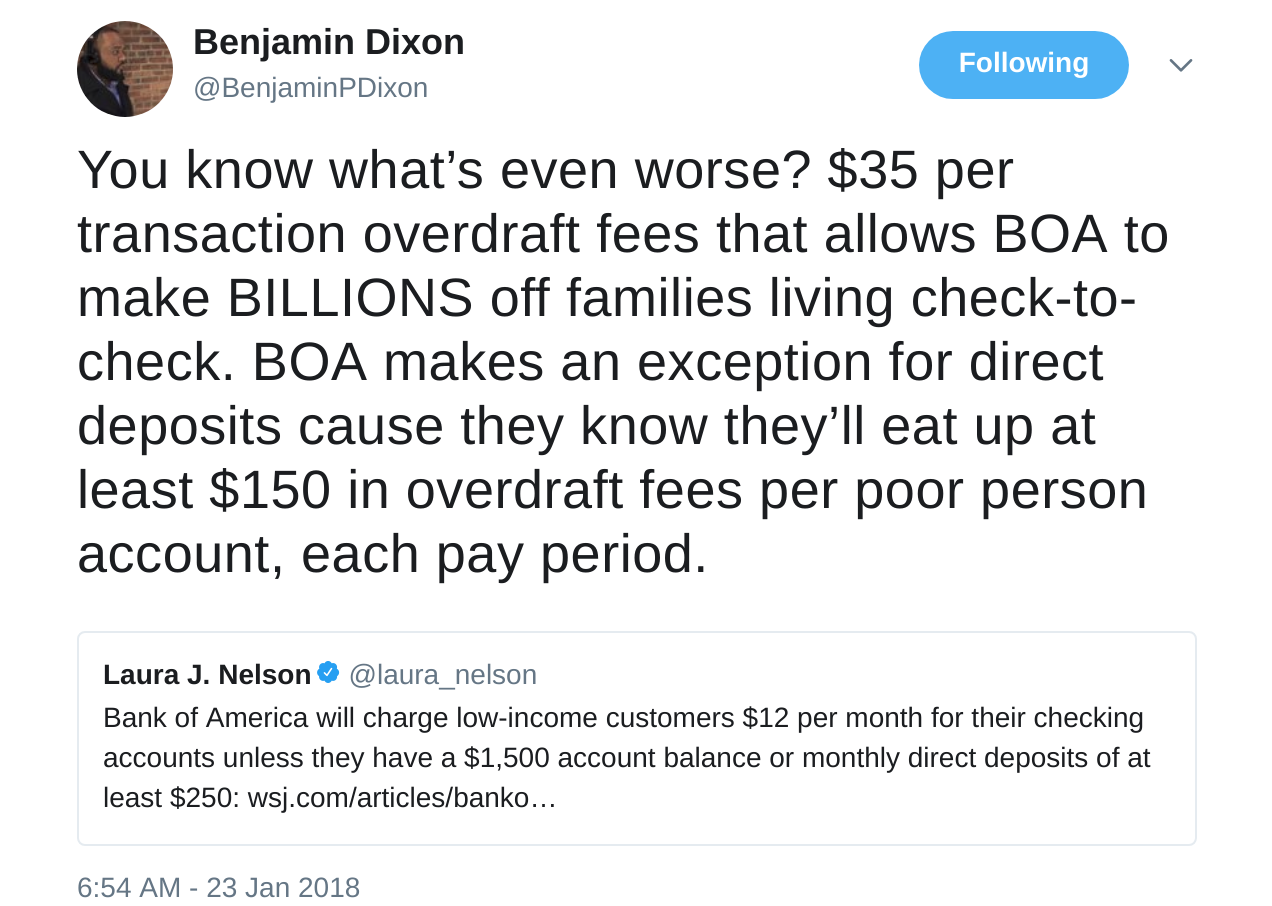Open Benjamin Dixon's profile avatar
Image resolution: width=1272 pixels, height=906 pixels.
tap(125, 69)
